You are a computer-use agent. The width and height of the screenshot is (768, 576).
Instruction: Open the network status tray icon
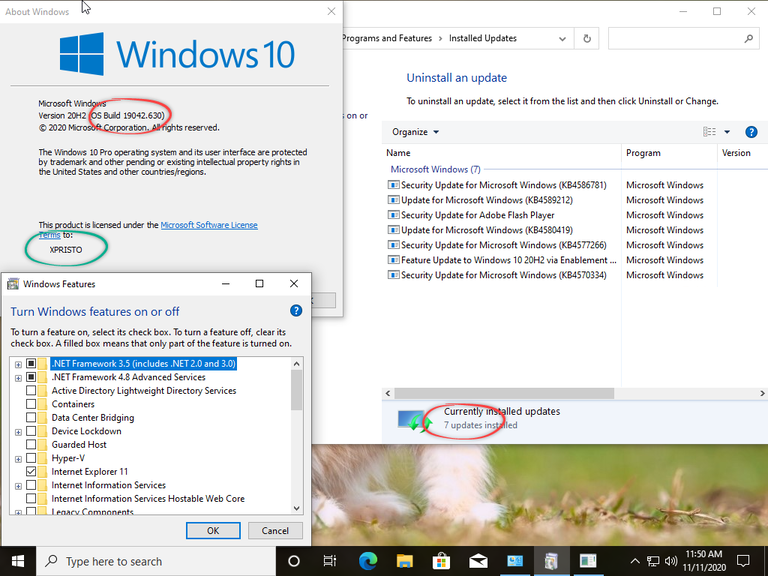click(653, 561)
